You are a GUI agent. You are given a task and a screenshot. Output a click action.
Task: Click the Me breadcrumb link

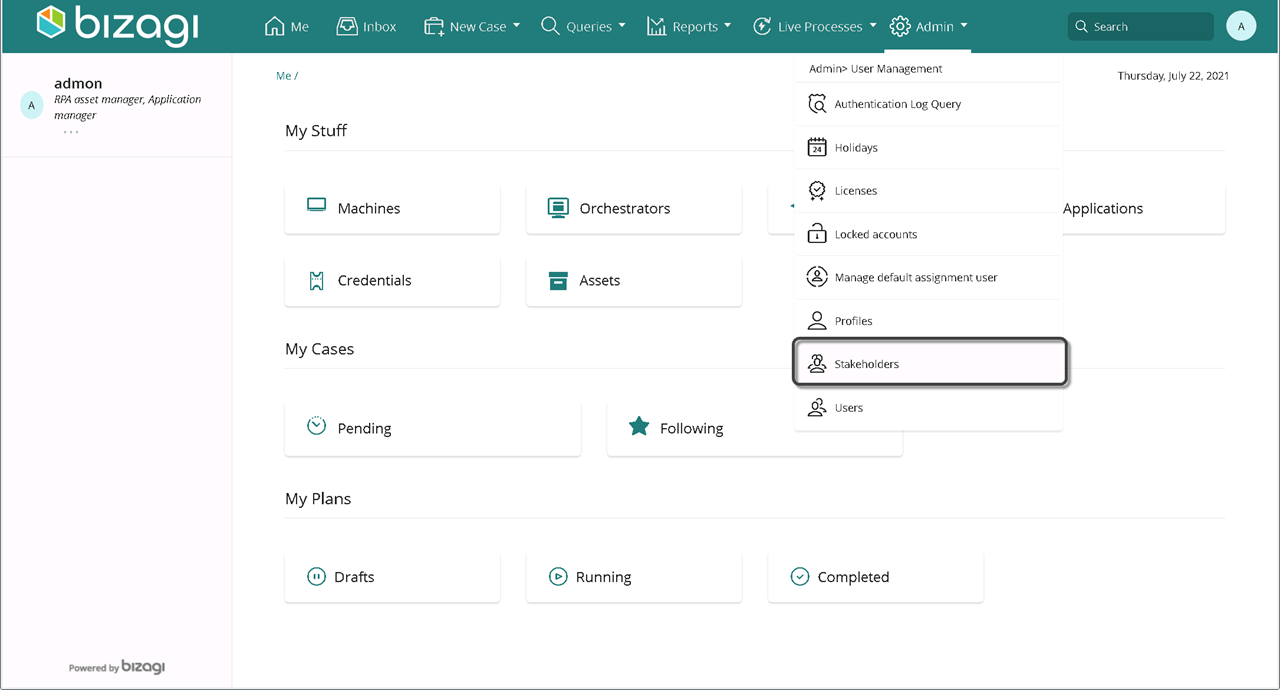[284, 76]
